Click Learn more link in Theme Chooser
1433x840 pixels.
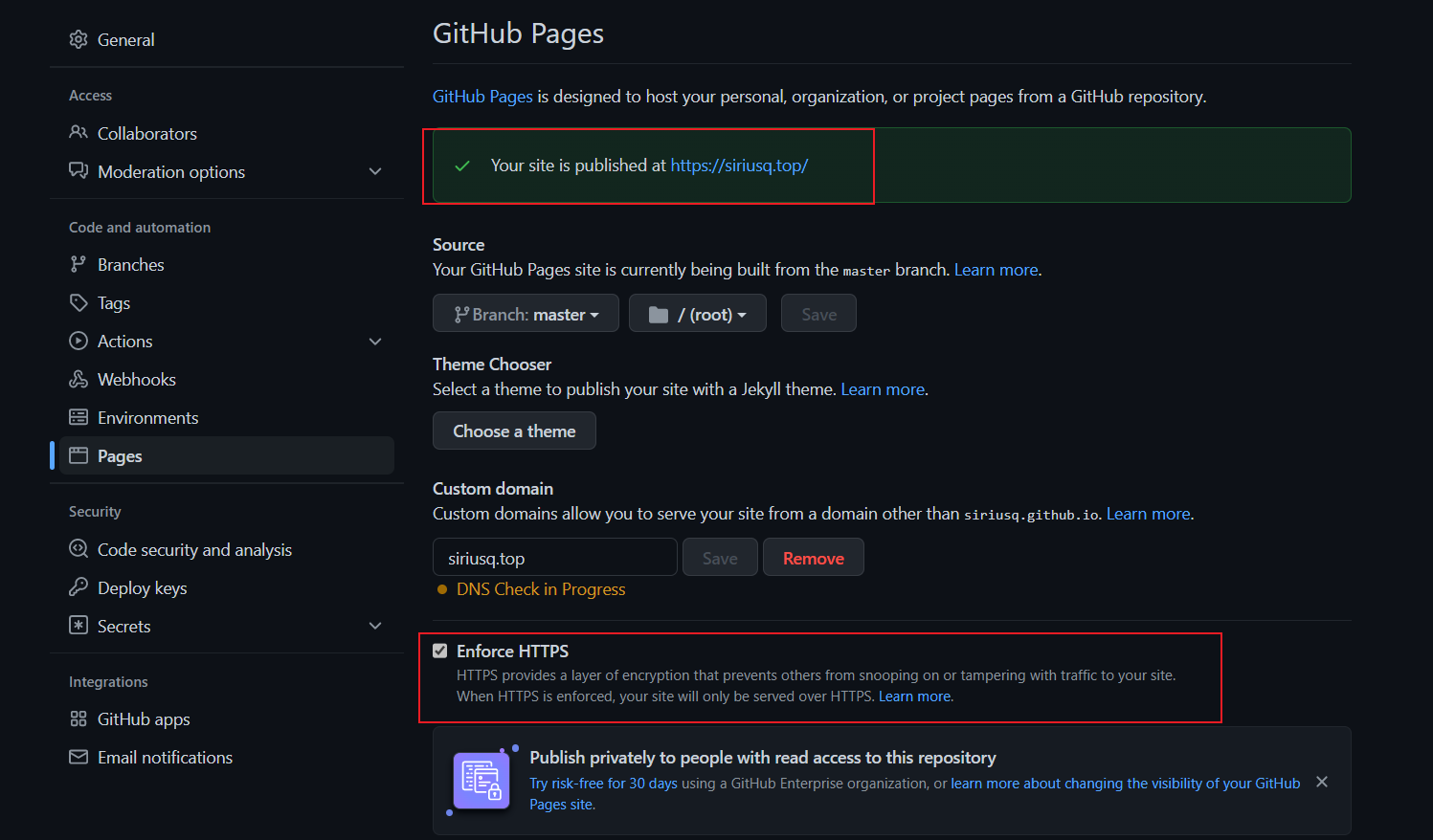pyautogui.click(x=883, y=389)
